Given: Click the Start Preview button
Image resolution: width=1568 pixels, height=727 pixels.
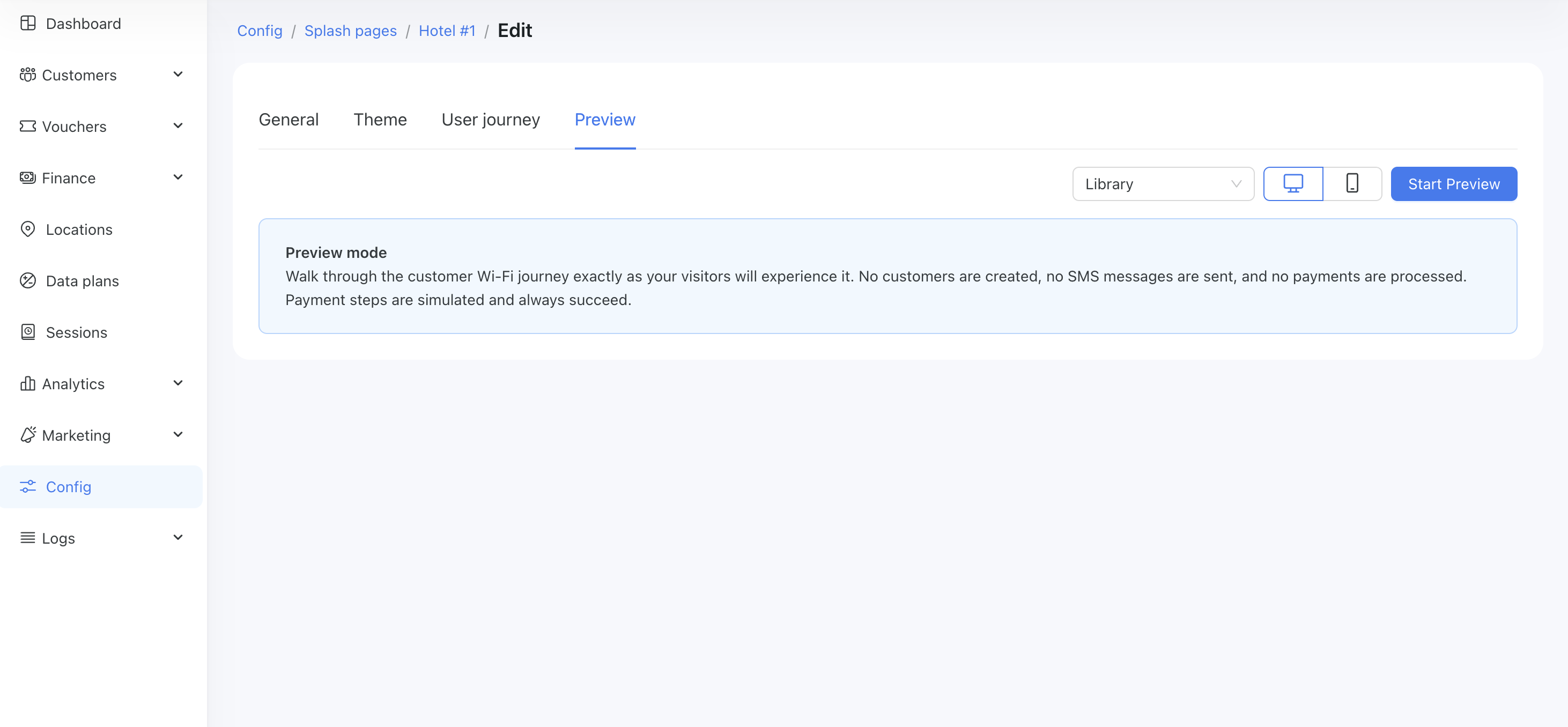Looking at the screenshot, I should (1454, 184).
